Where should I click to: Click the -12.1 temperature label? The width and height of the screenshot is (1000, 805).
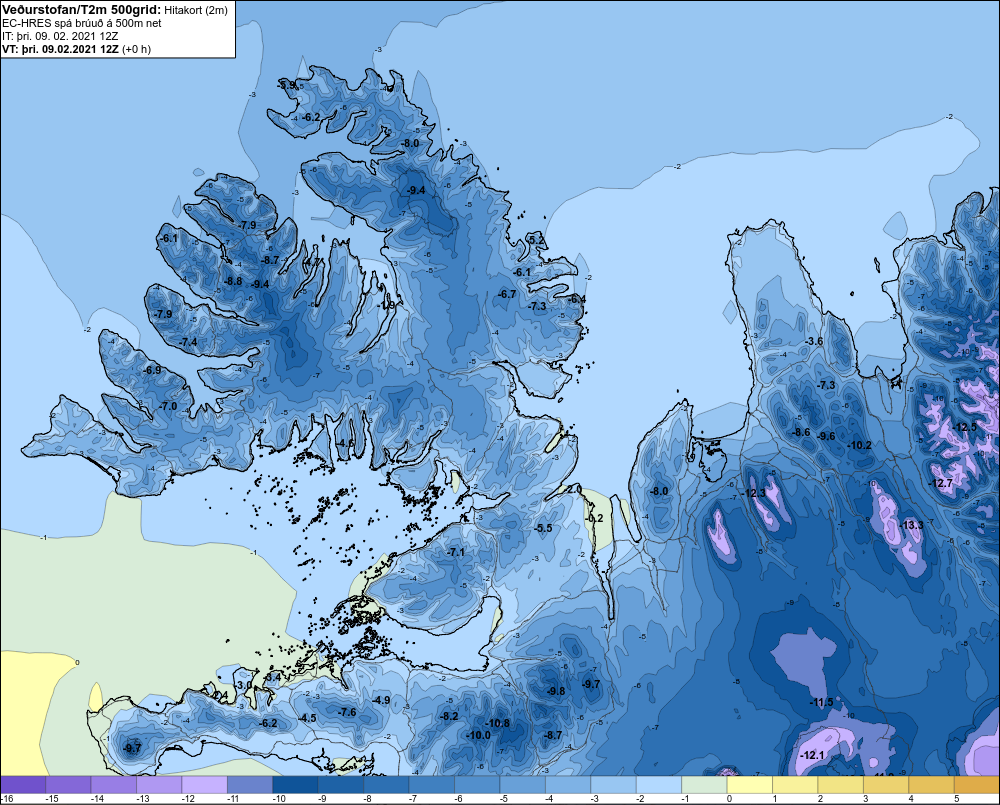coord(812,755)
